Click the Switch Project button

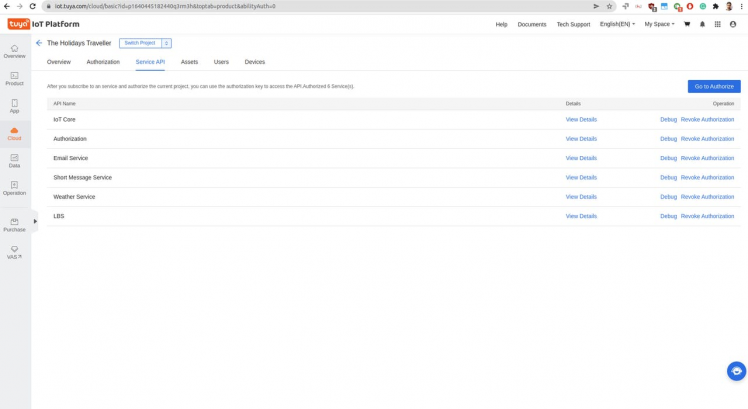tap(140, 43)
